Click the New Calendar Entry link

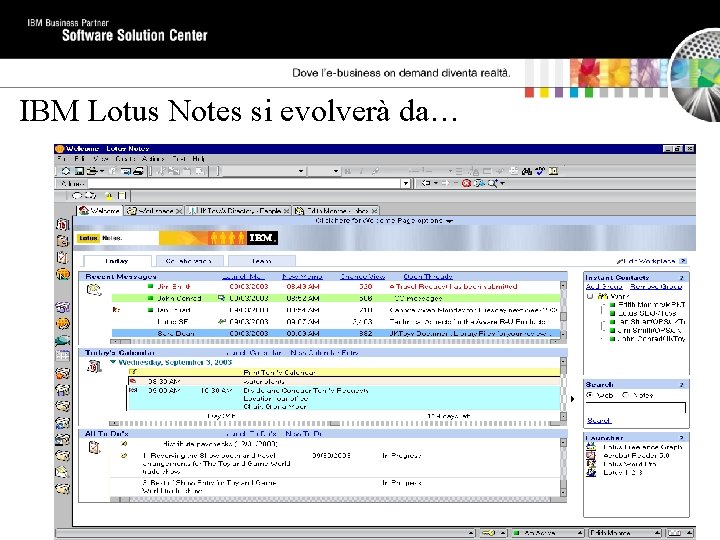coord(324,353)
